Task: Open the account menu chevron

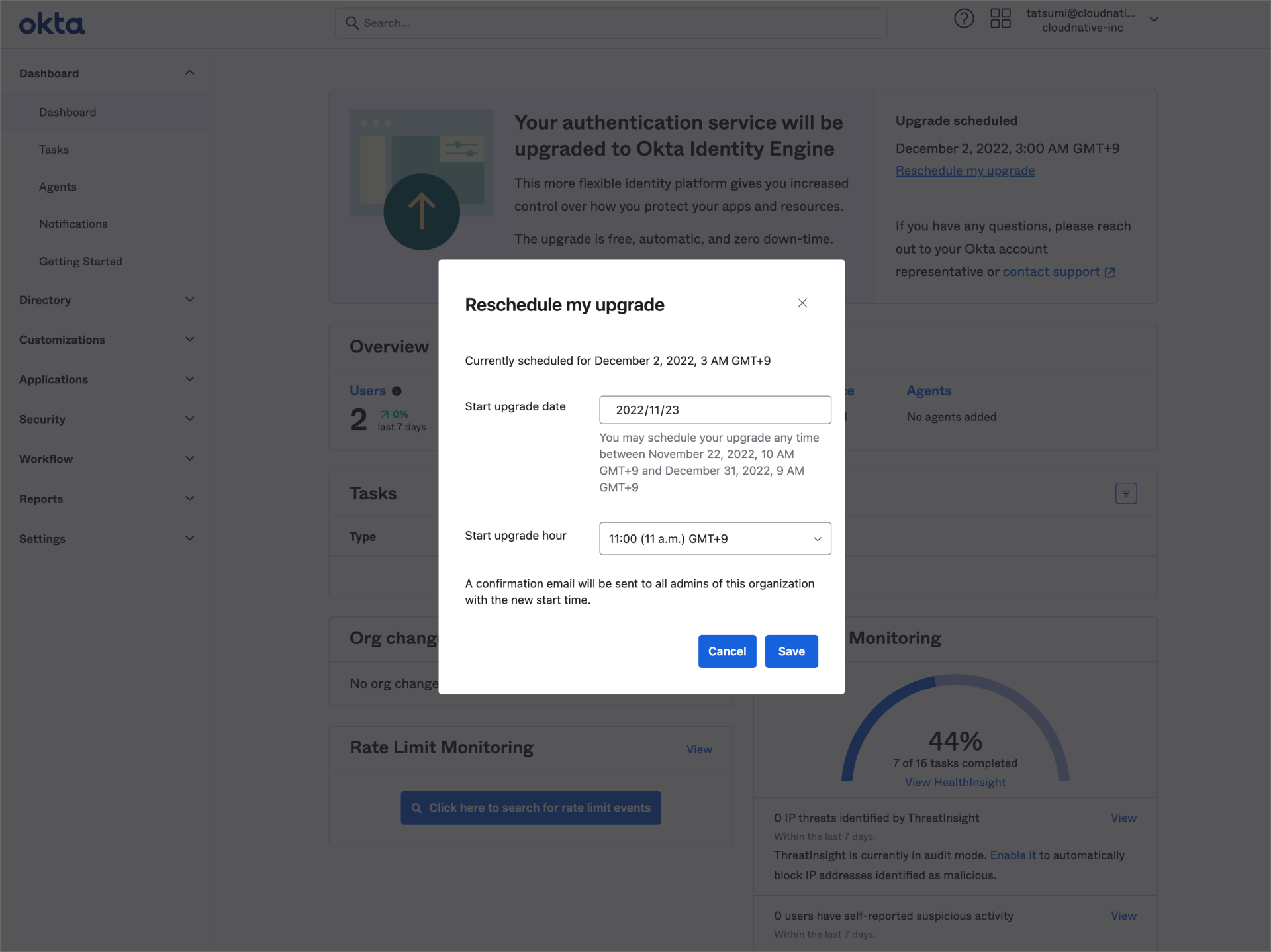Action: coord(1154,19)
